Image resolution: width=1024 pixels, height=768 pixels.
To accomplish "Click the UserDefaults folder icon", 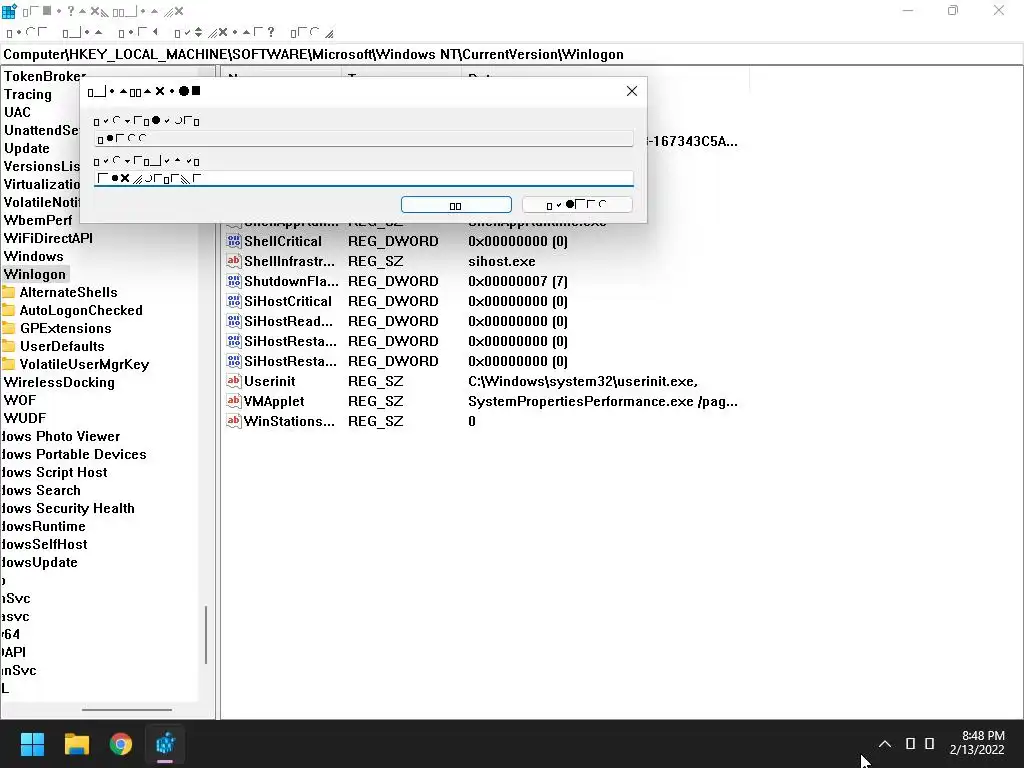I will tap(8, 346).
